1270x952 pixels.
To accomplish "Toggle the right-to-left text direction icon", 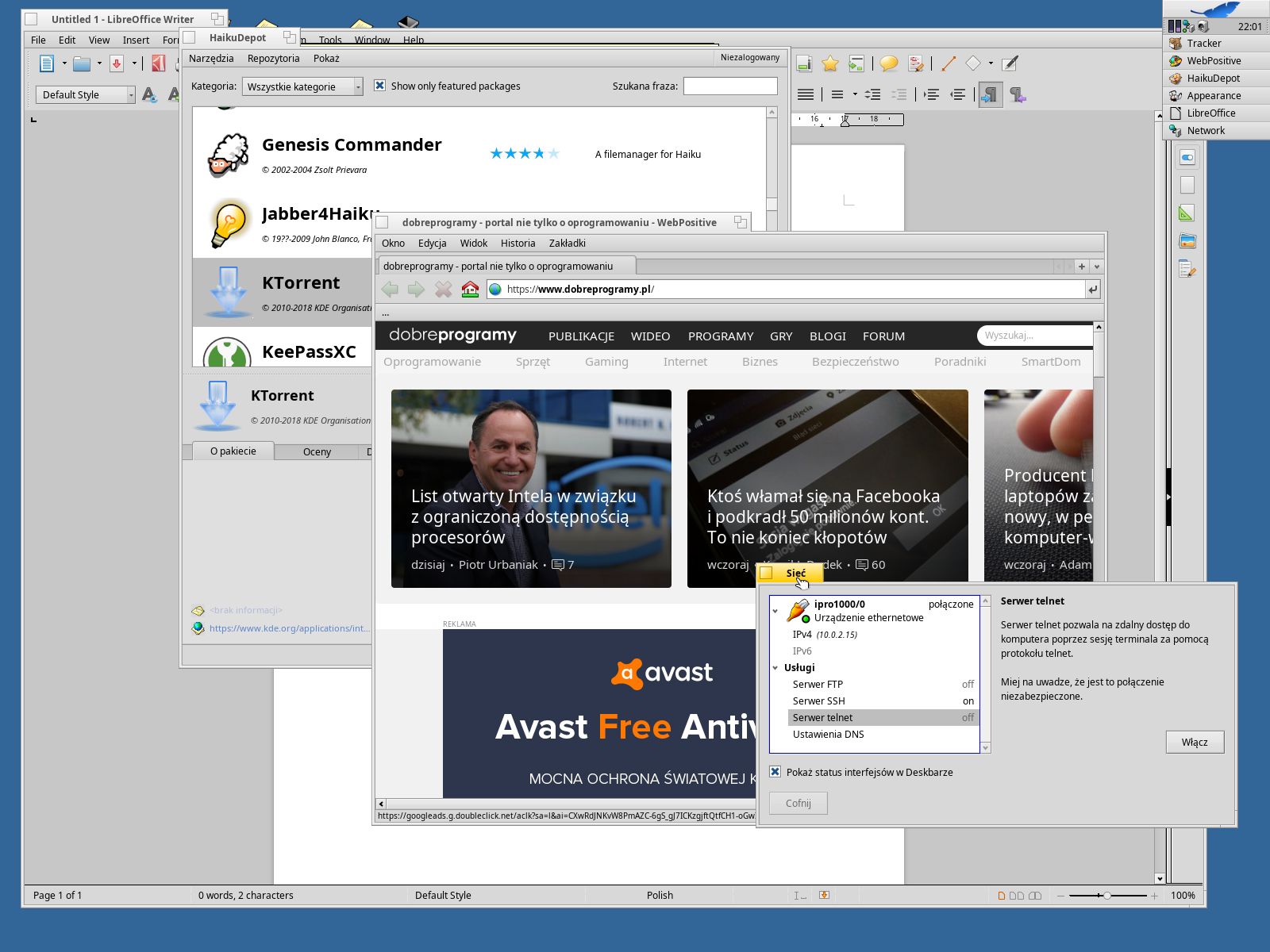I will pos(1018,95).
